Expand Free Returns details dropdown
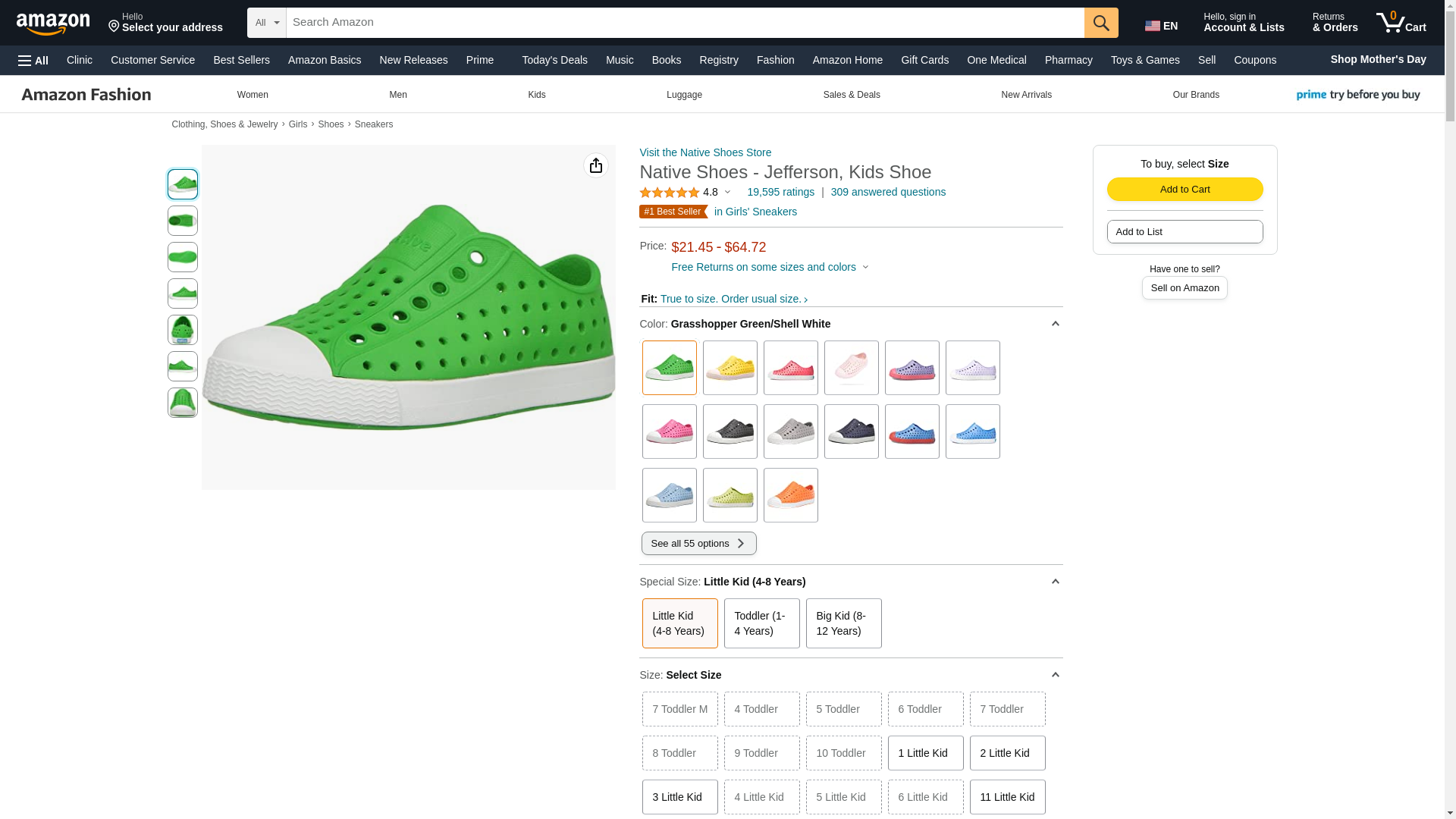 coord(770,267)
